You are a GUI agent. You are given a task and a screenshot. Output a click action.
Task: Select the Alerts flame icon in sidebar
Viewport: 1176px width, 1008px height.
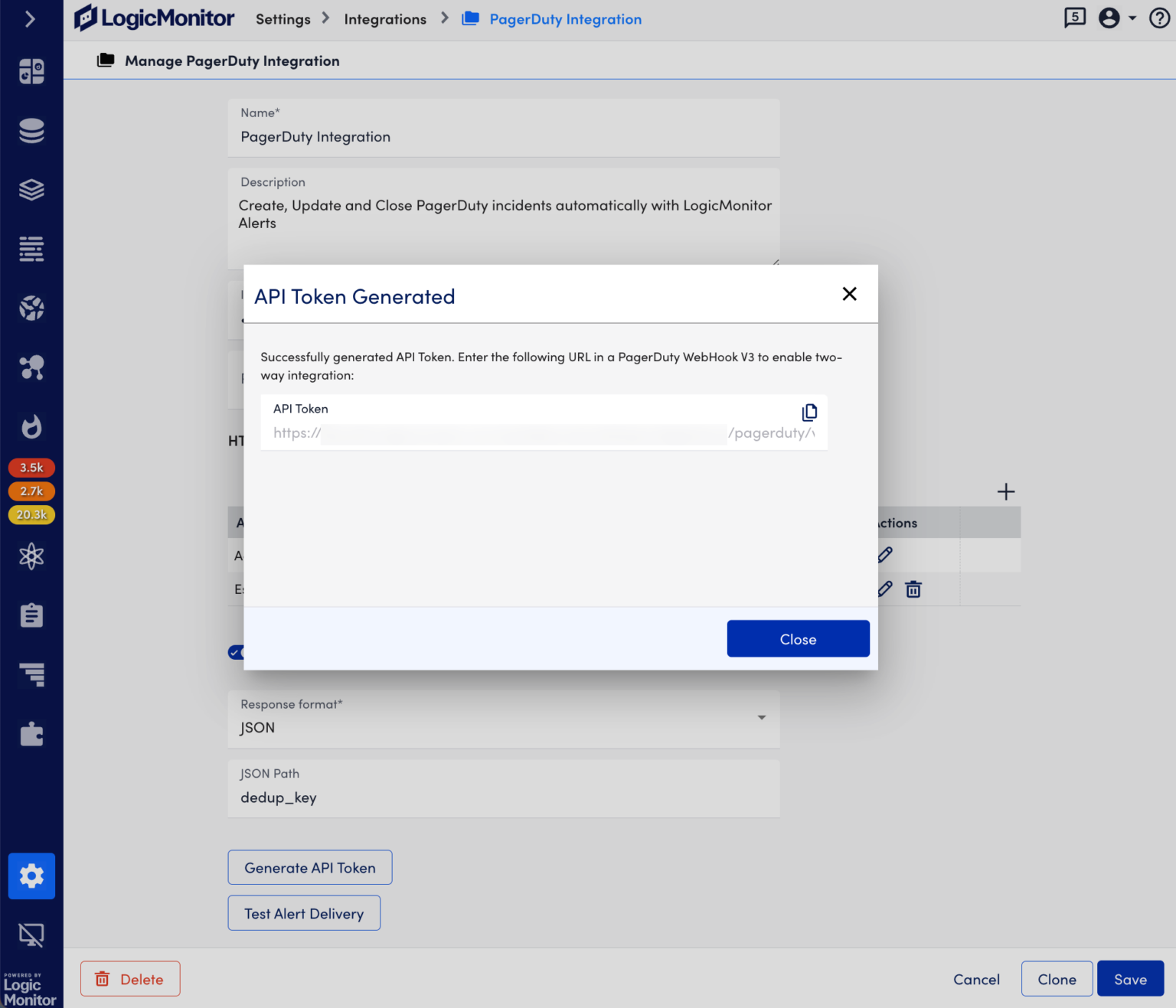[x=31, y=427]
